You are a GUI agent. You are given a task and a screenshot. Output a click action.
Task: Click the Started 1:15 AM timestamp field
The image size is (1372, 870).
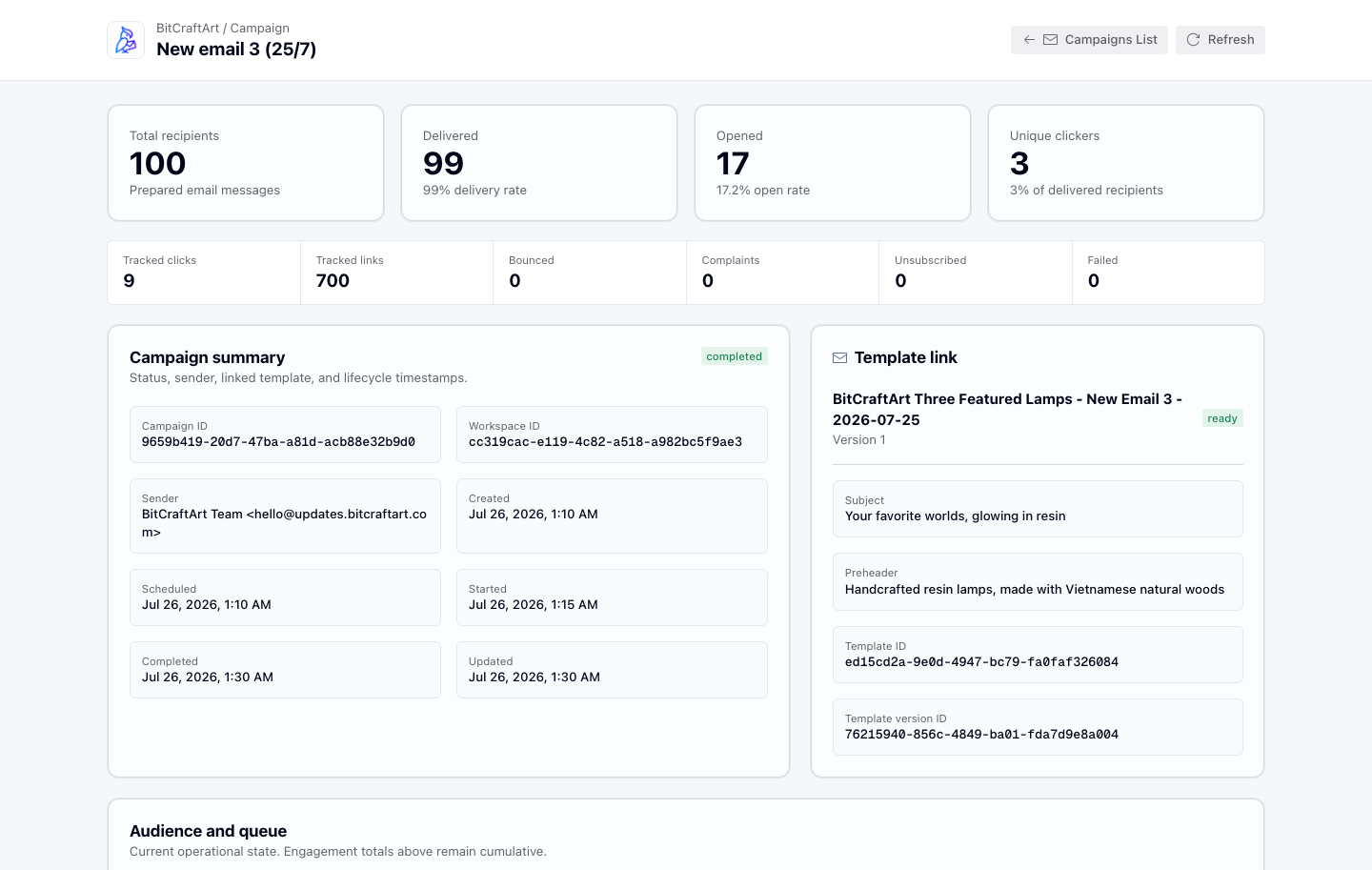click(612, 597)
